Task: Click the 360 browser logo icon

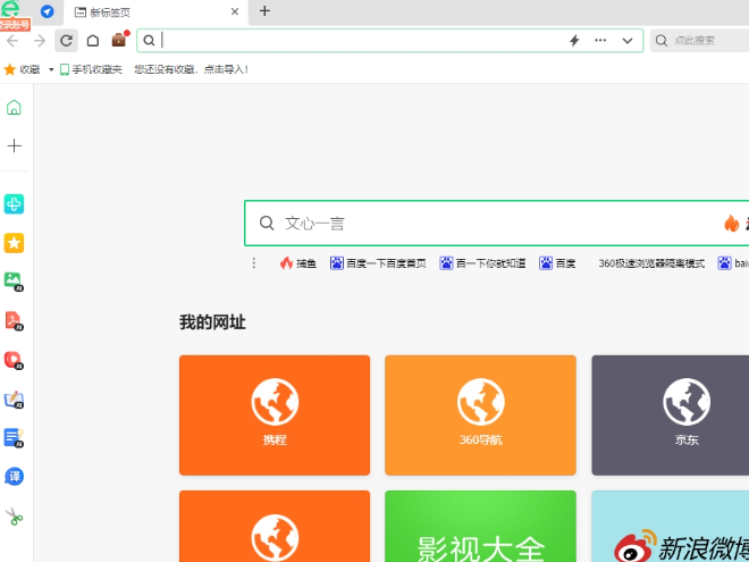Action: click(x=10, y=9)
